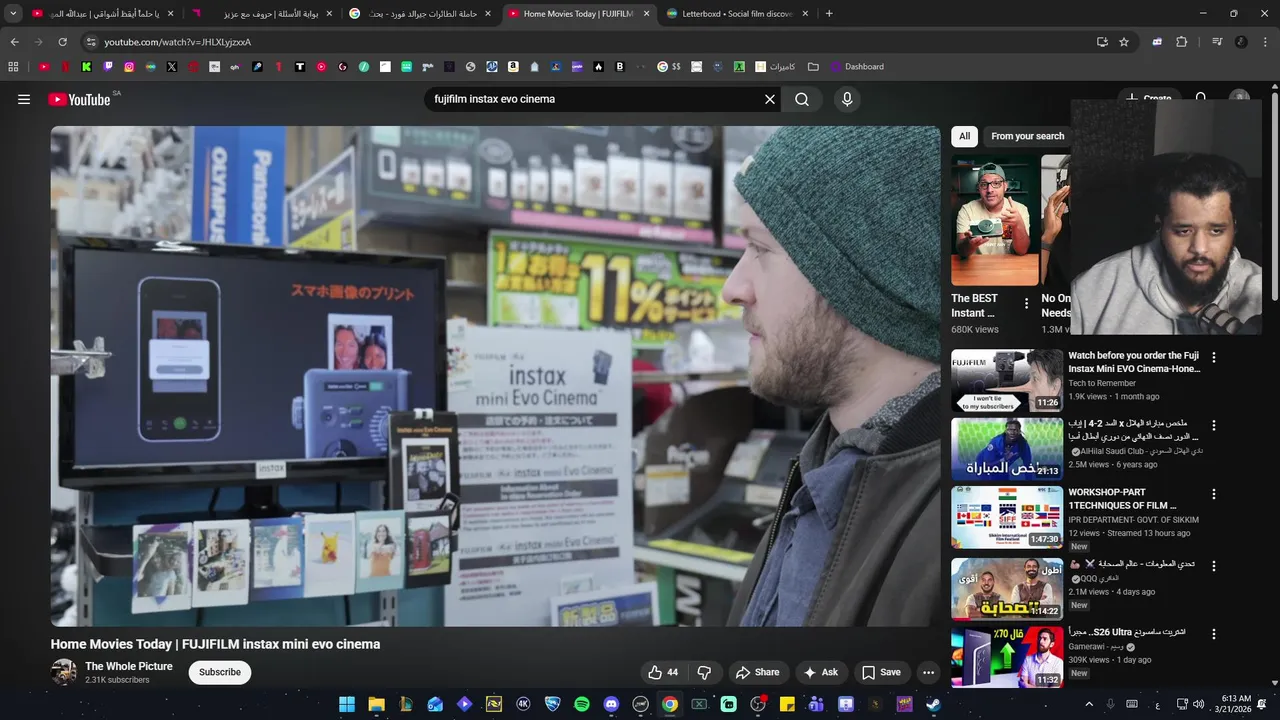Image resolution: width=1280 pixels, height=720 pixels.
Task: Open the Chrome apps grid shortcut
Action: 13,67
